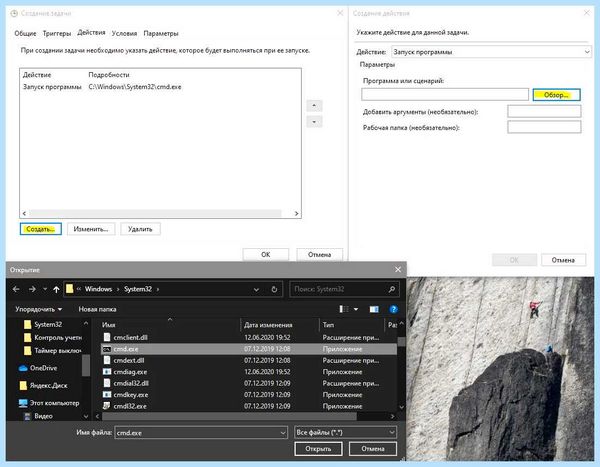Image resolution: width=600 pixels, height=467 pixels.
Task: Click the cmdial32.dll file icon
Action: click(107, 383)
